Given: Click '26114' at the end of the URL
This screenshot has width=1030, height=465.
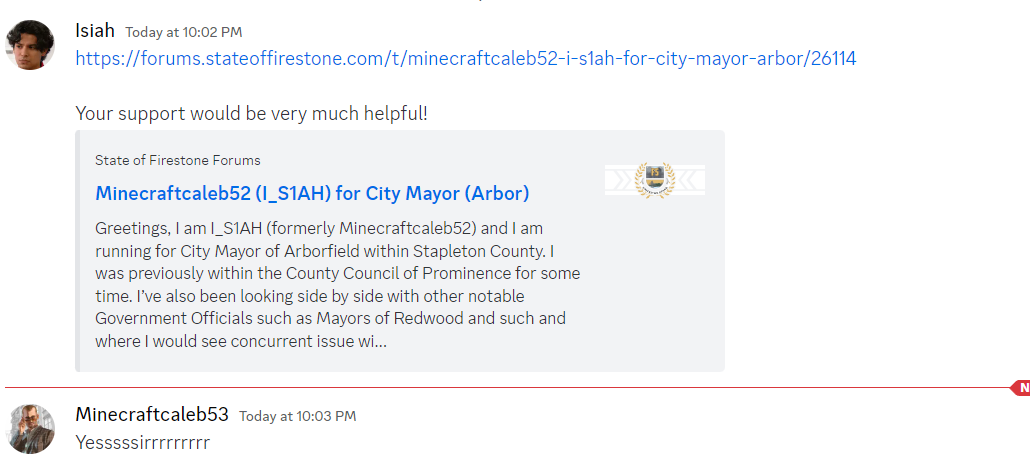Looking at the screenshot, I should pos(833,58).
